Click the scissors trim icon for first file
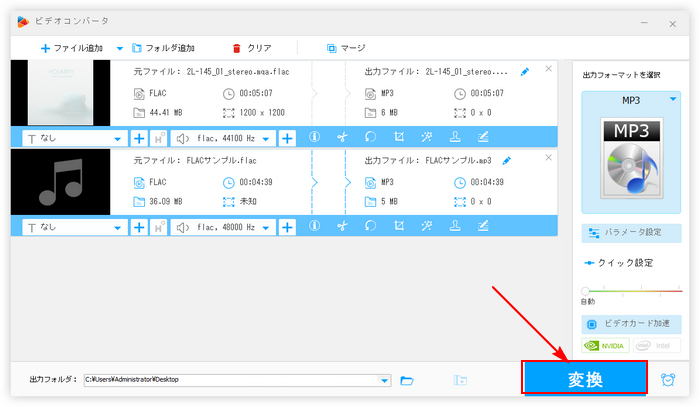 342,138
